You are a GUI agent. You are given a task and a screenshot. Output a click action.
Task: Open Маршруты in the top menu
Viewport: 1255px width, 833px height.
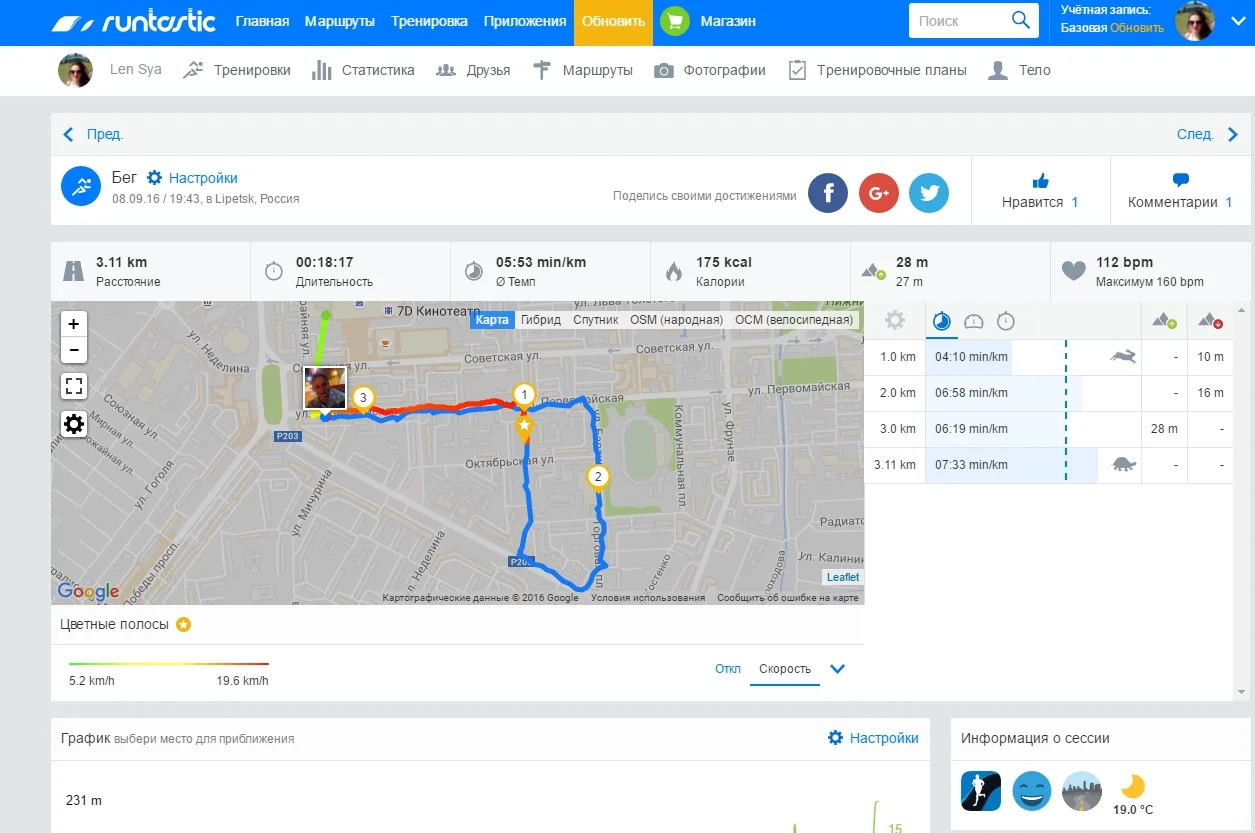pos(340,21)
